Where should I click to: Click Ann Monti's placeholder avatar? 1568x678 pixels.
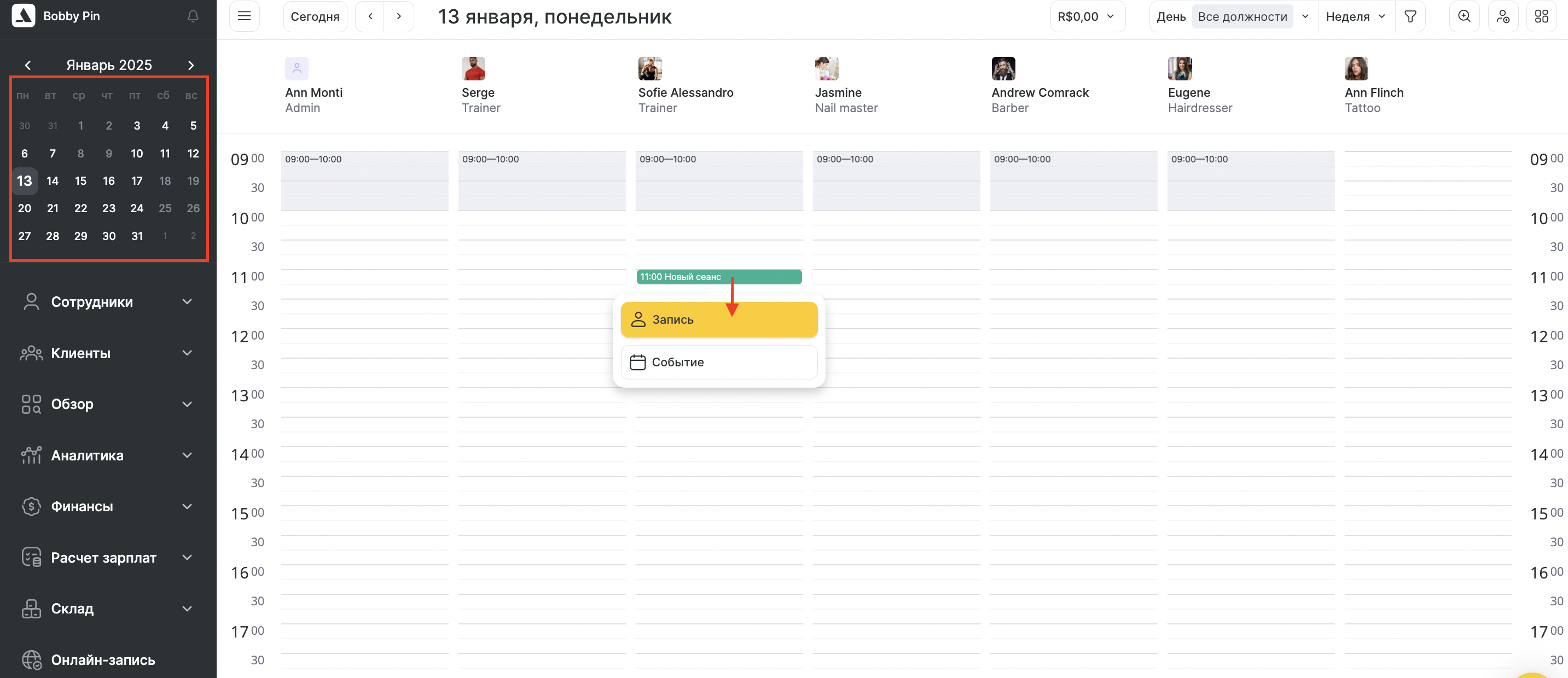coord(297,69)
